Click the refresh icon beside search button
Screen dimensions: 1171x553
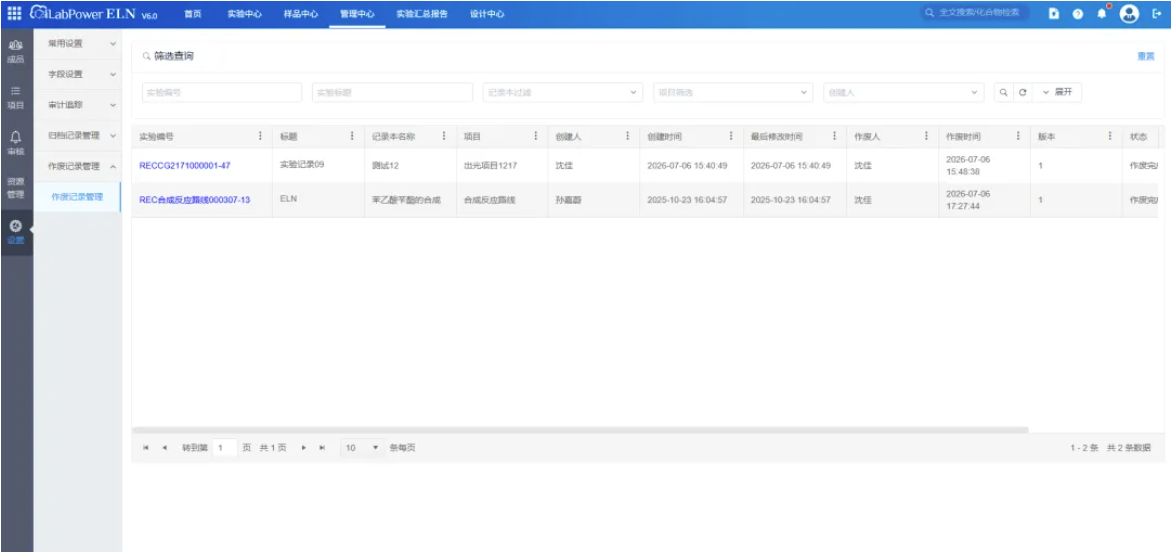(x=1023, y=93)
